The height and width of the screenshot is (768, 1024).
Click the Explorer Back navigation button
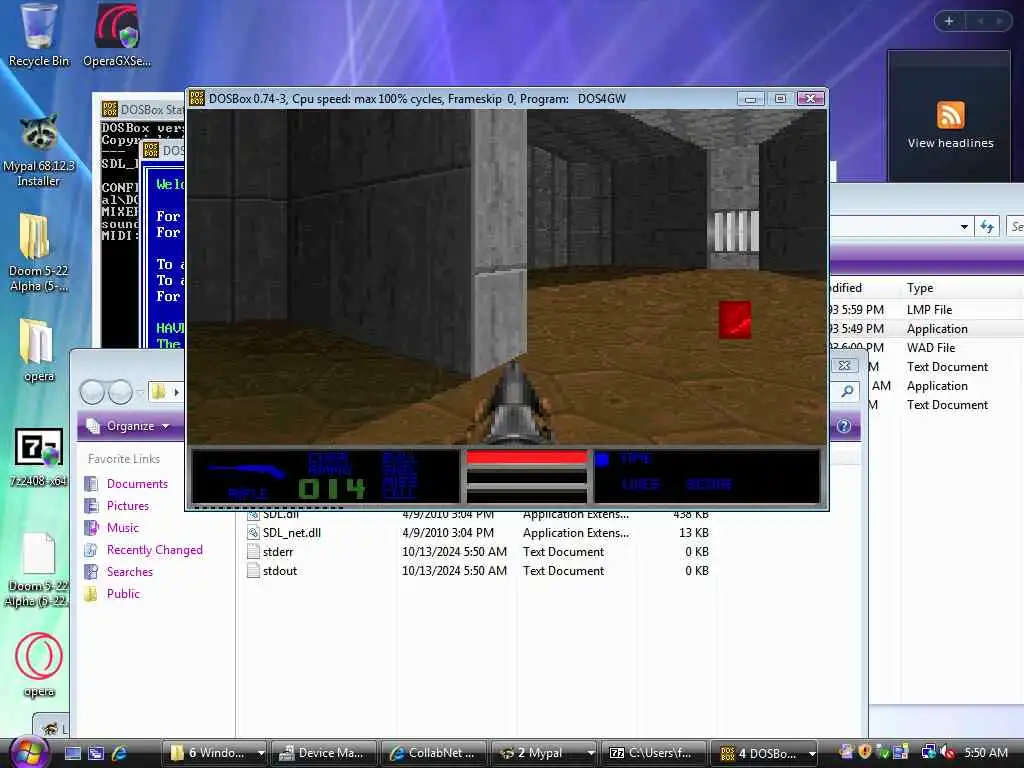pos(92,392)
